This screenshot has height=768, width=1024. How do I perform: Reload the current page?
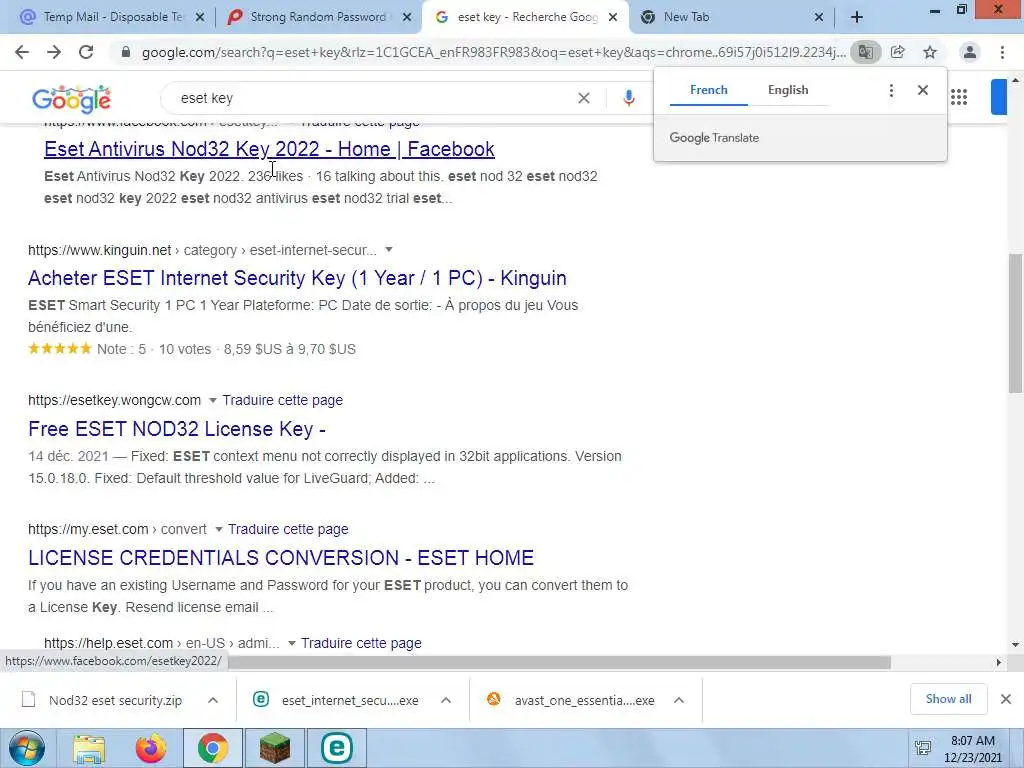(x=86, y=52)
